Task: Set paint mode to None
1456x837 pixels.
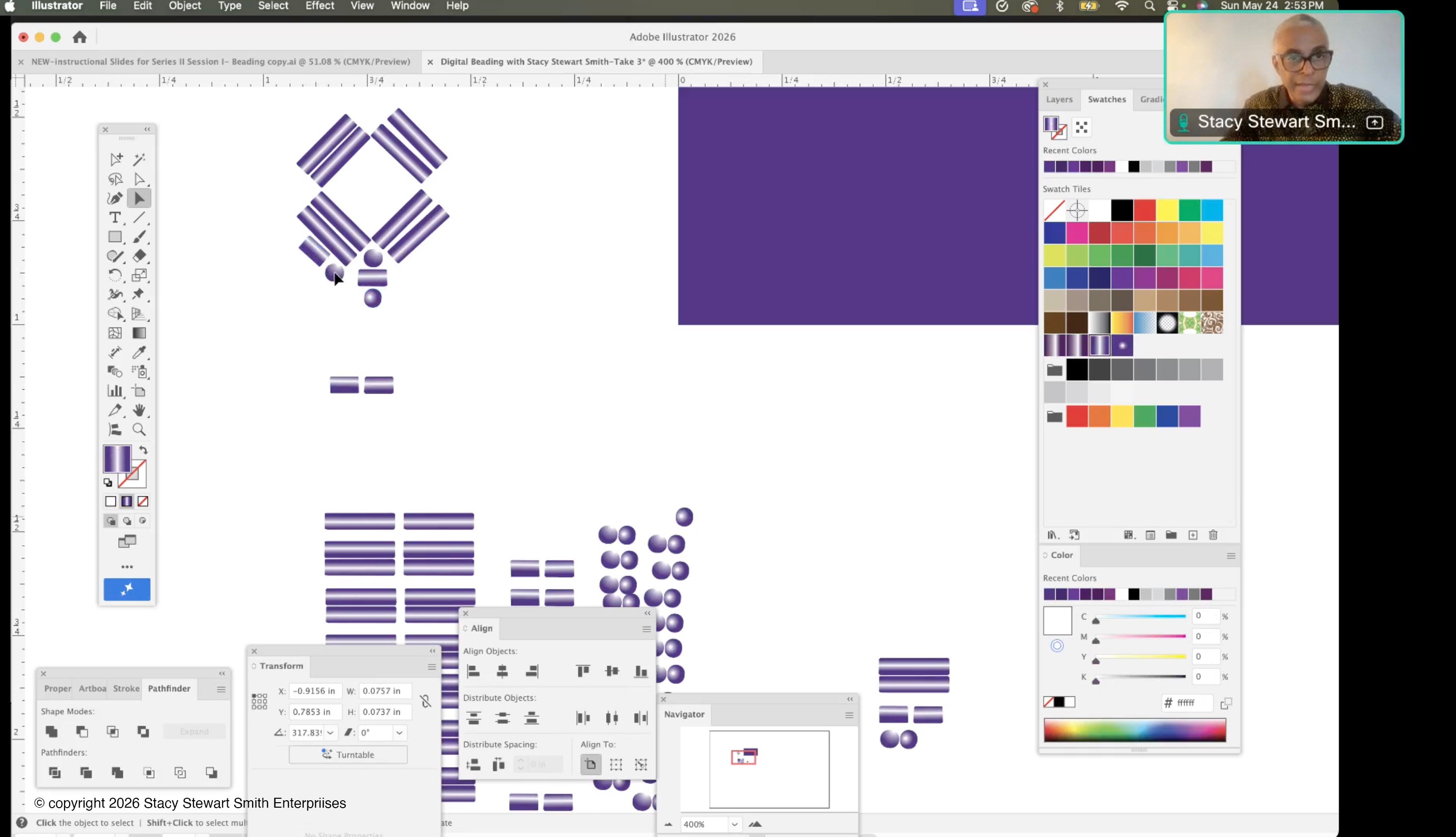Action: 143,502
